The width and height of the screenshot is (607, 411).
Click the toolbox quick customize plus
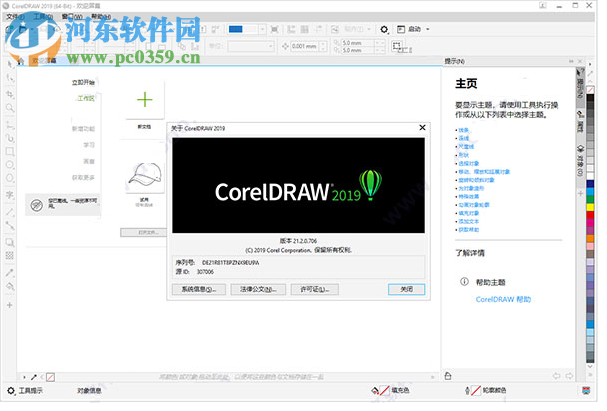pos(10,305)
